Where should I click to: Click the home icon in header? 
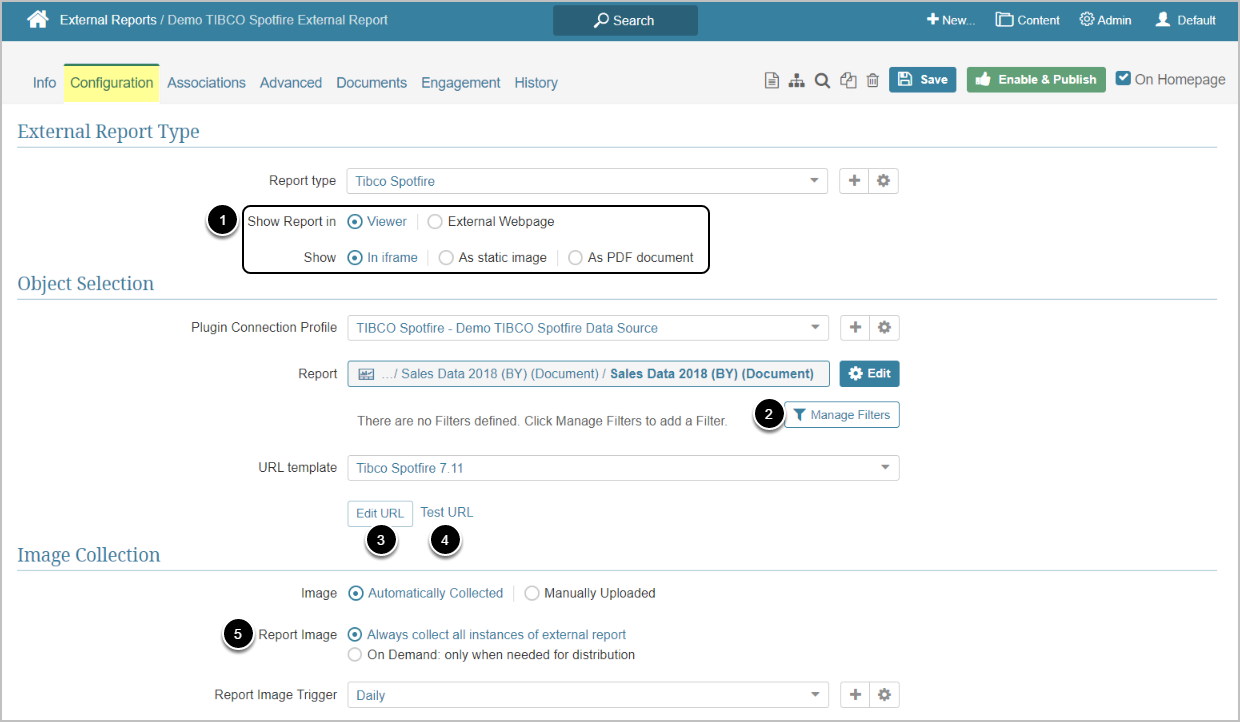pos(37,19)
